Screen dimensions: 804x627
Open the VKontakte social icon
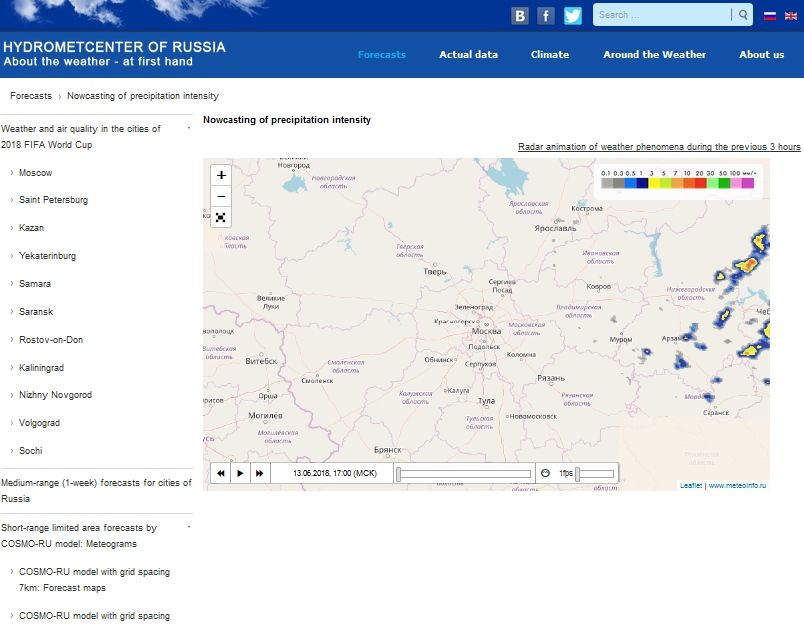coord(519,15)
